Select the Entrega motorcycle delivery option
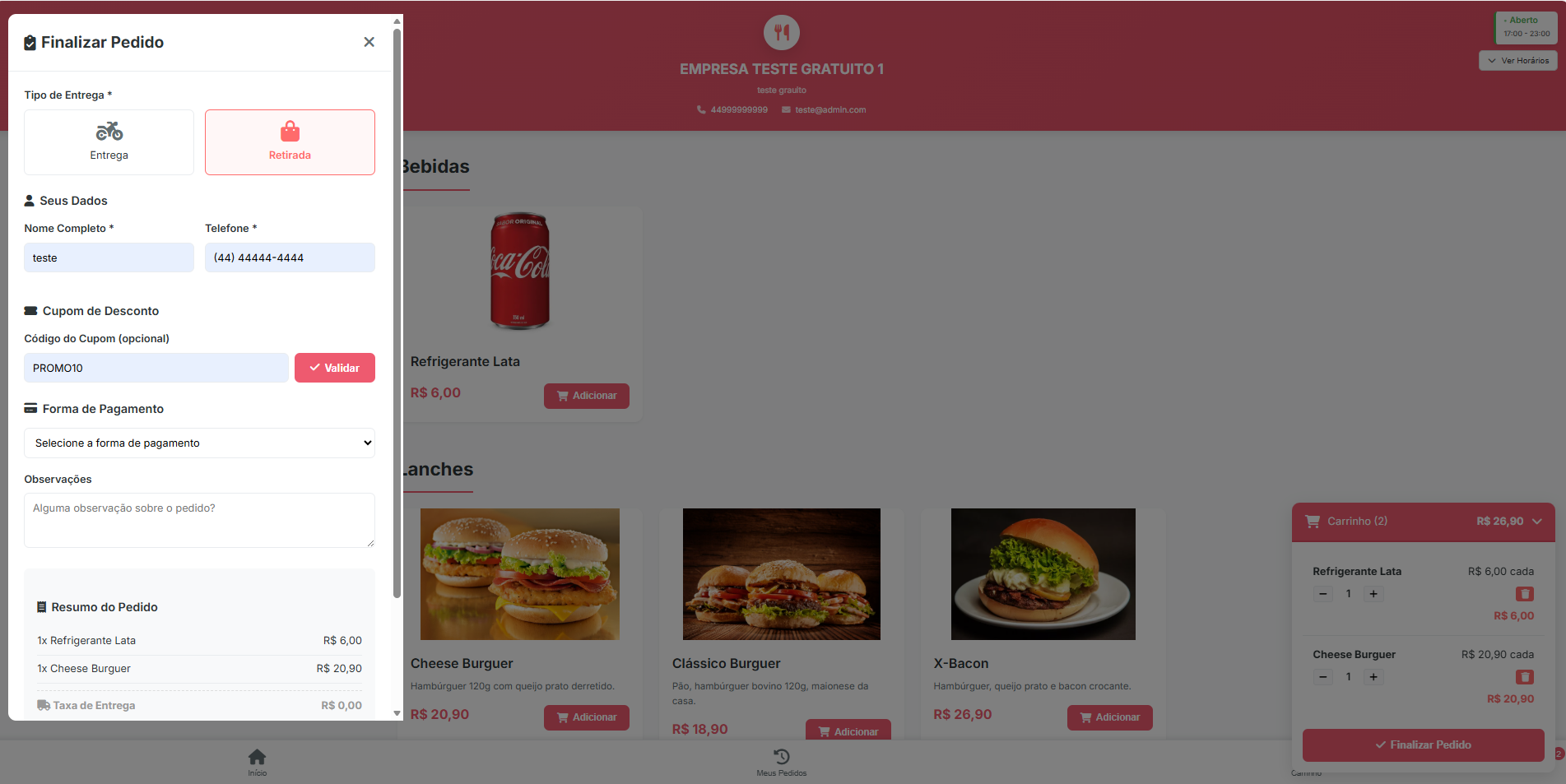The width and height of the screenshot is (1566, 784). [x=109, y=142]
